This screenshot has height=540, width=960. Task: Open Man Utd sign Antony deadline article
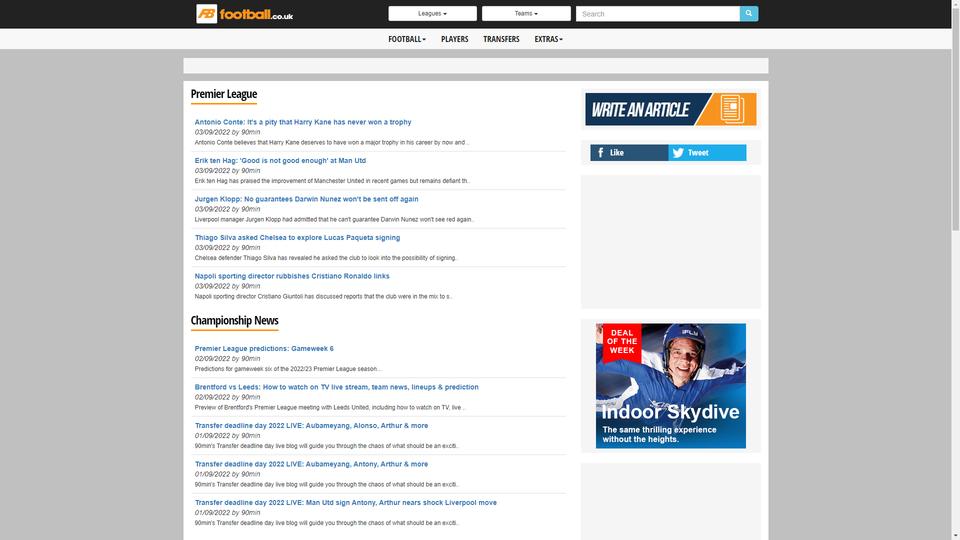pyautogui.click(x=346, y=503)
